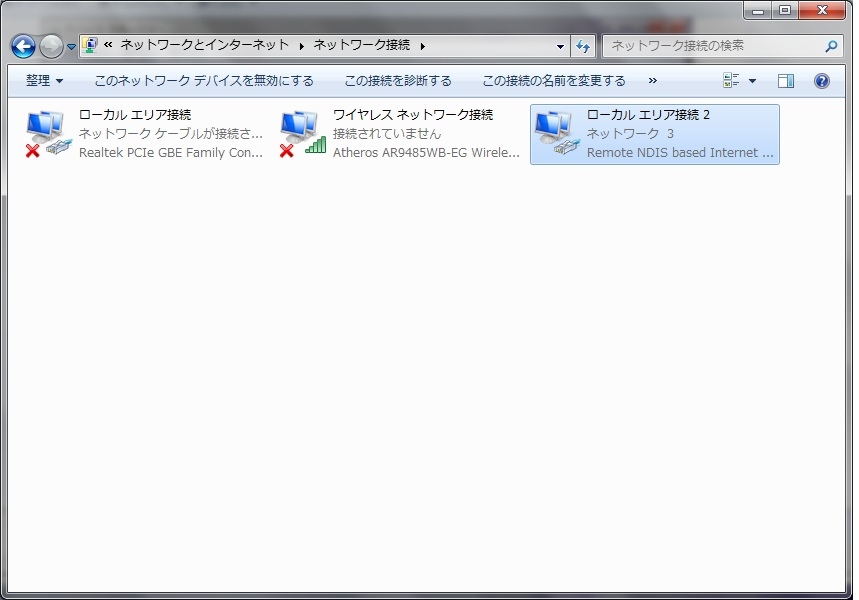
Task: Open the address bar history dropdown
Action: tap(560, 47)
